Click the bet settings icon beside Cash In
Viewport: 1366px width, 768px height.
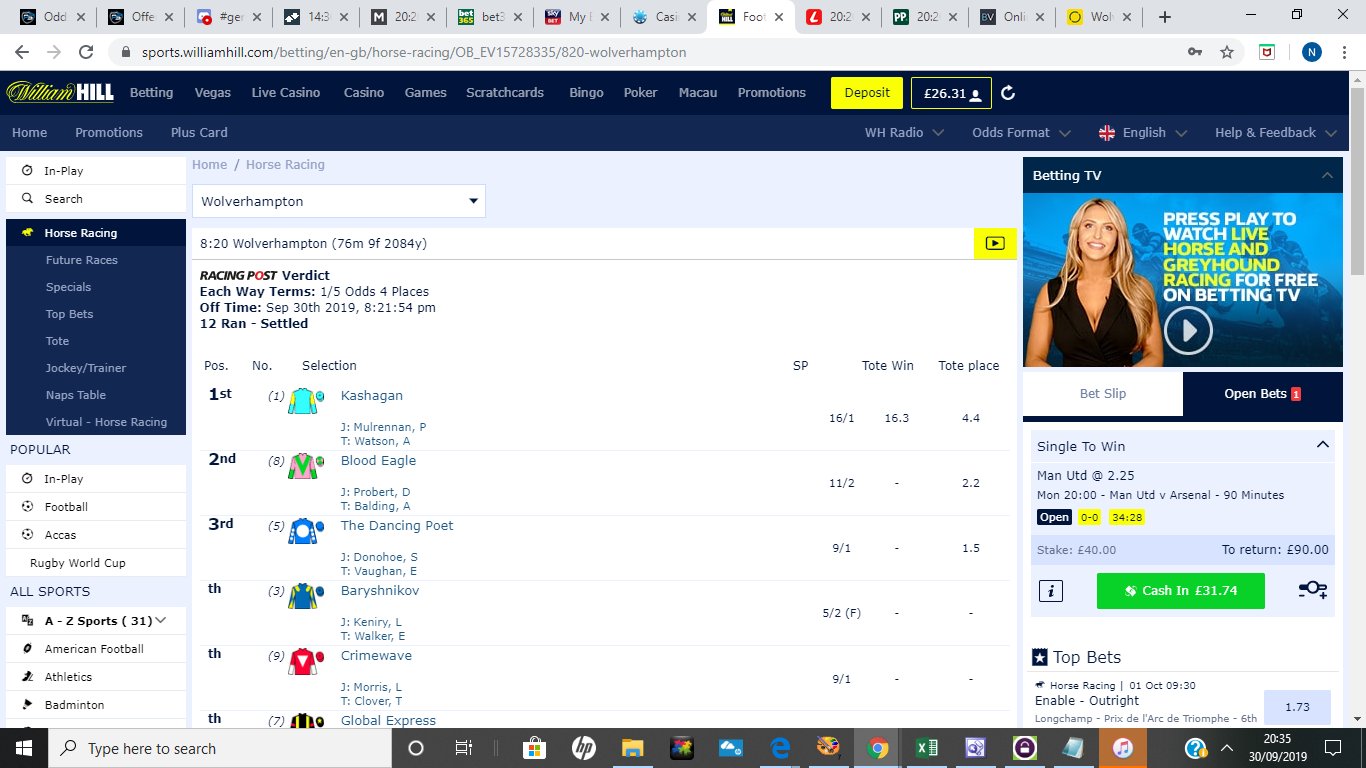(1312, 590)
